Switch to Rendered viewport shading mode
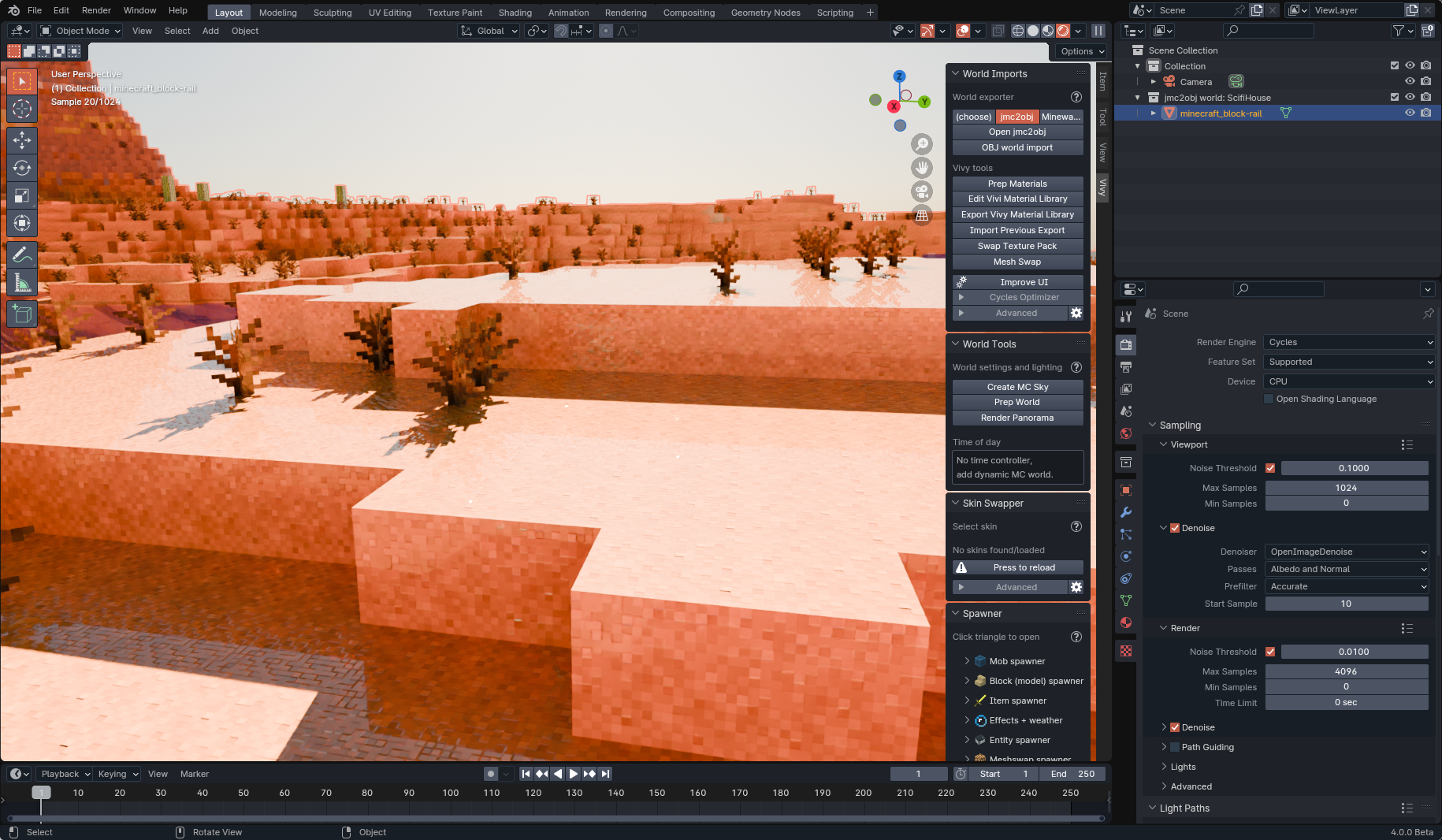The image size is (1442, 840). coord(1063,31)
